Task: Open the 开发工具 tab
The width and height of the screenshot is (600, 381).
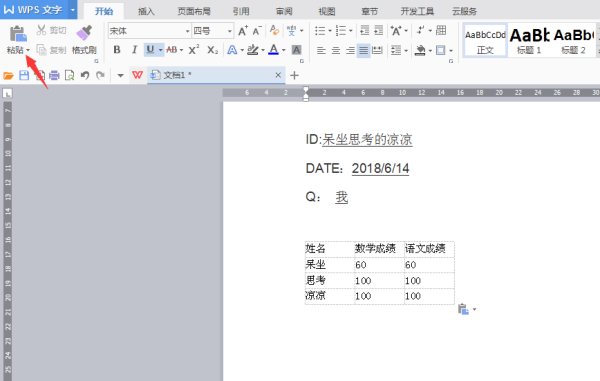Action: (417, 11)
